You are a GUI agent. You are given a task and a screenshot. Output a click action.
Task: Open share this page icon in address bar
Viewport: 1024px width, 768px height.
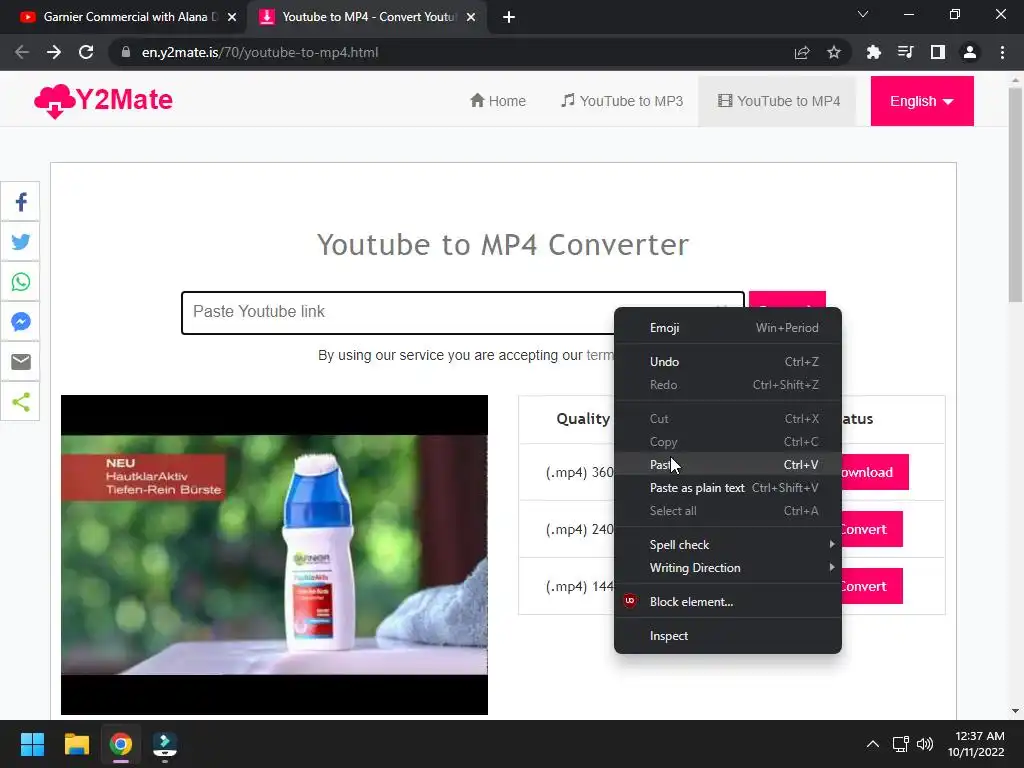(x=802, y=52)
